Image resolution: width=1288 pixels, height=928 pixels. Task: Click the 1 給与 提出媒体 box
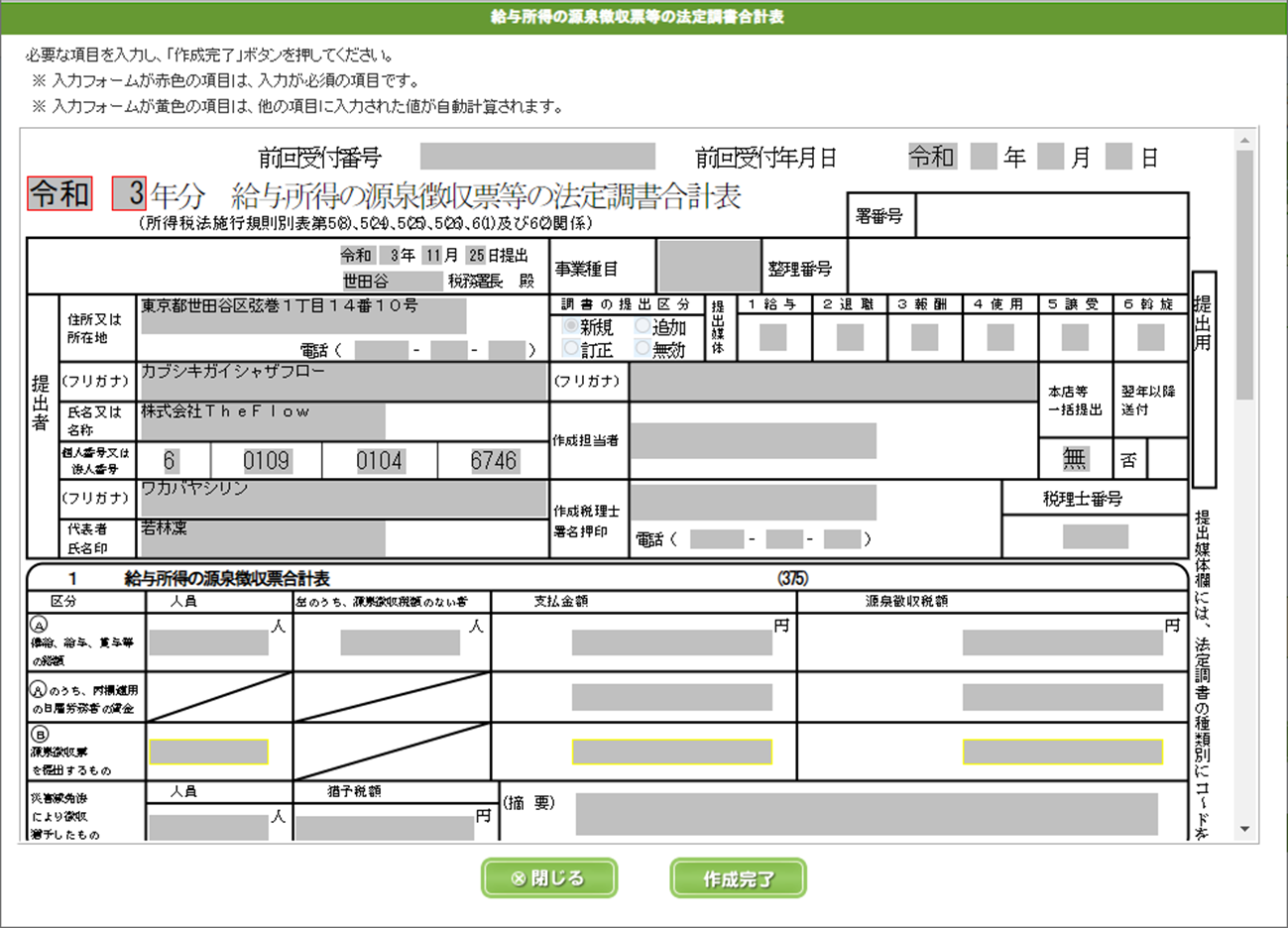772,337
